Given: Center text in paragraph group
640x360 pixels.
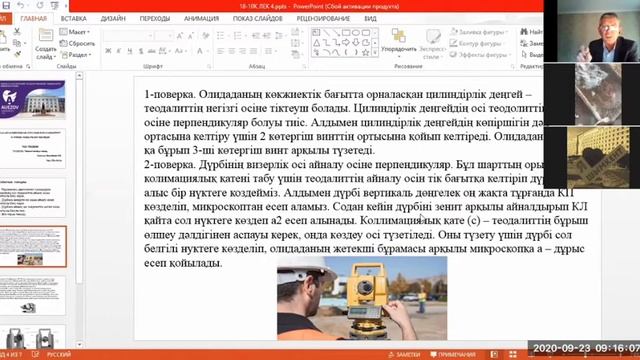Looking at the screenshot, I should click(x=232, y=51).
